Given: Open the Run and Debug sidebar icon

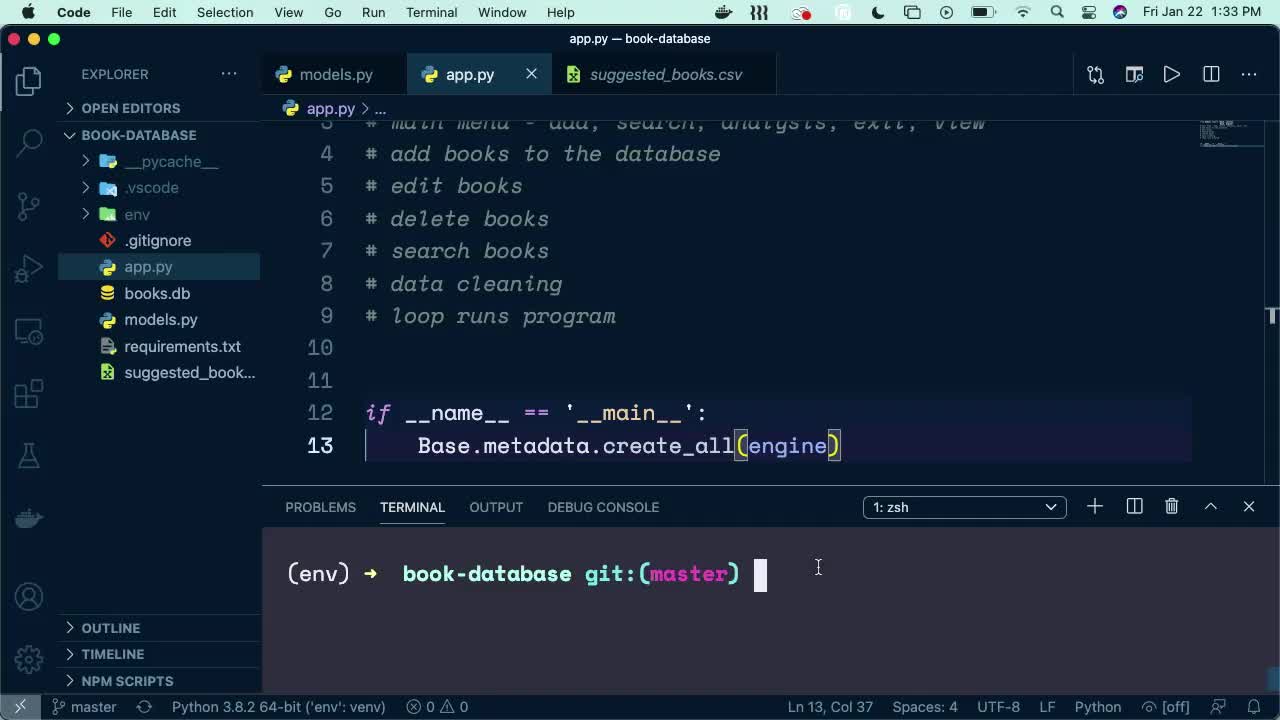Looking at the screenshot, I should (27, 267).
